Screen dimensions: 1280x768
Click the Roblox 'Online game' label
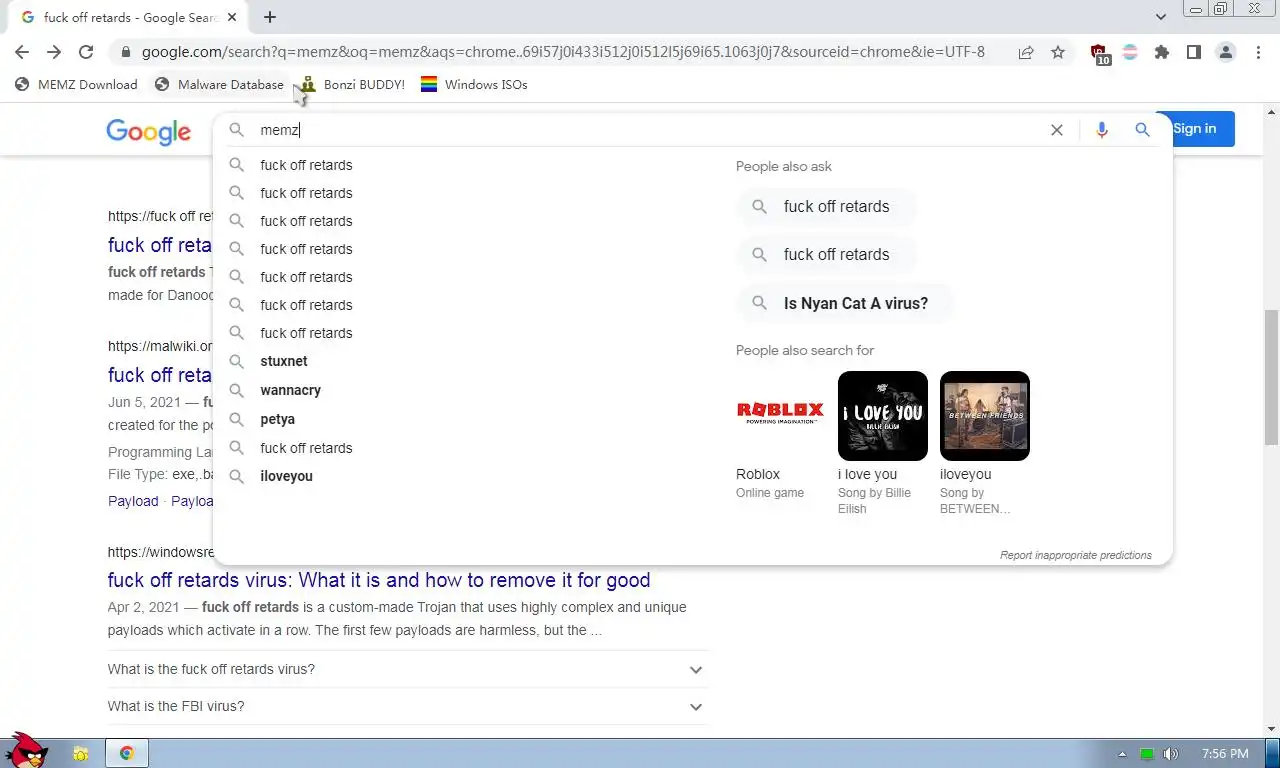(770, 493)
